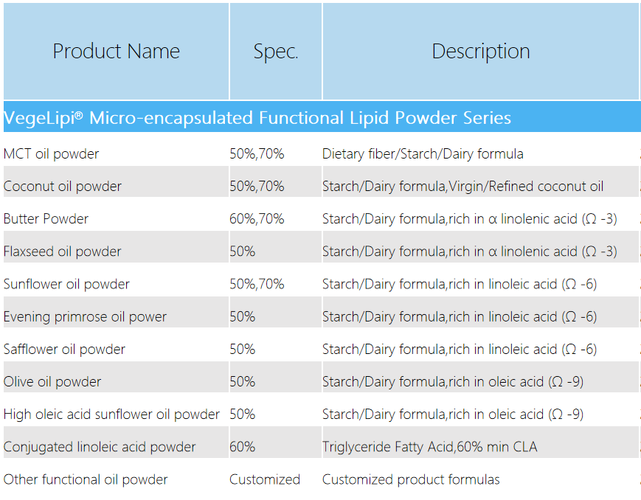
Task: Select the Butter Powder 60%,70% spec
Action: 257,219
